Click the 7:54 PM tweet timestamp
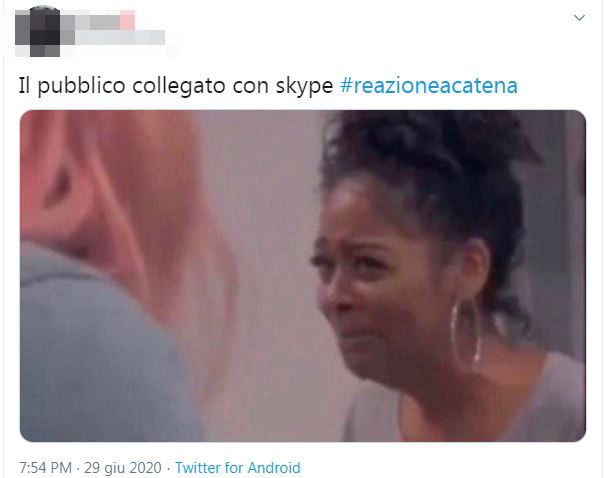This screenshot has width=605, height=478. coord(46,468)
